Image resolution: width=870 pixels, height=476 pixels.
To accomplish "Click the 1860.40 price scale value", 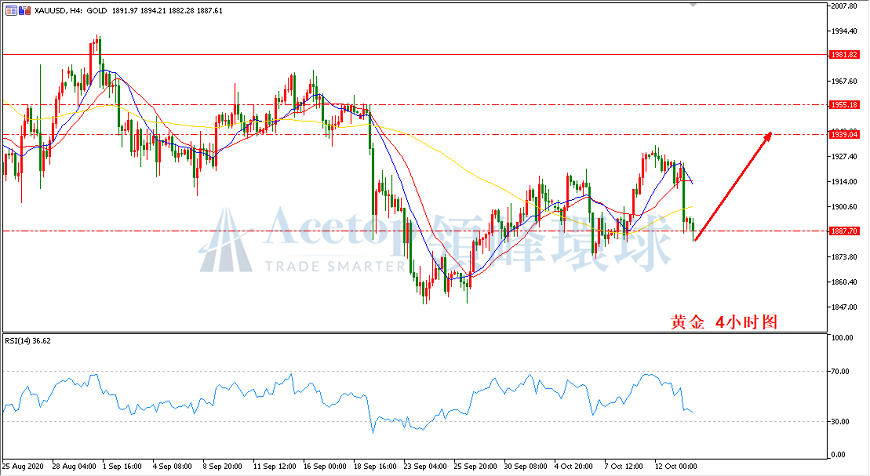I will tap(844, 282).
